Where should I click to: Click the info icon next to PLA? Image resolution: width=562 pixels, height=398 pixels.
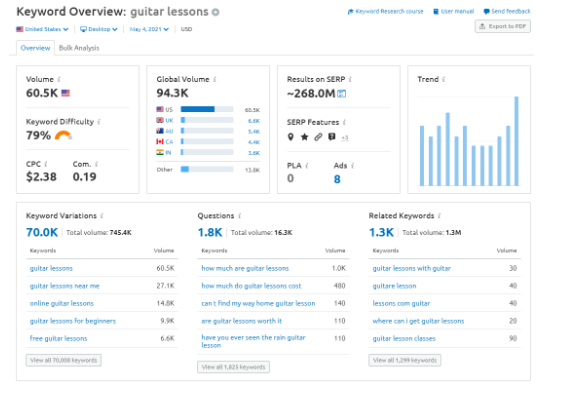click(307, 166)
